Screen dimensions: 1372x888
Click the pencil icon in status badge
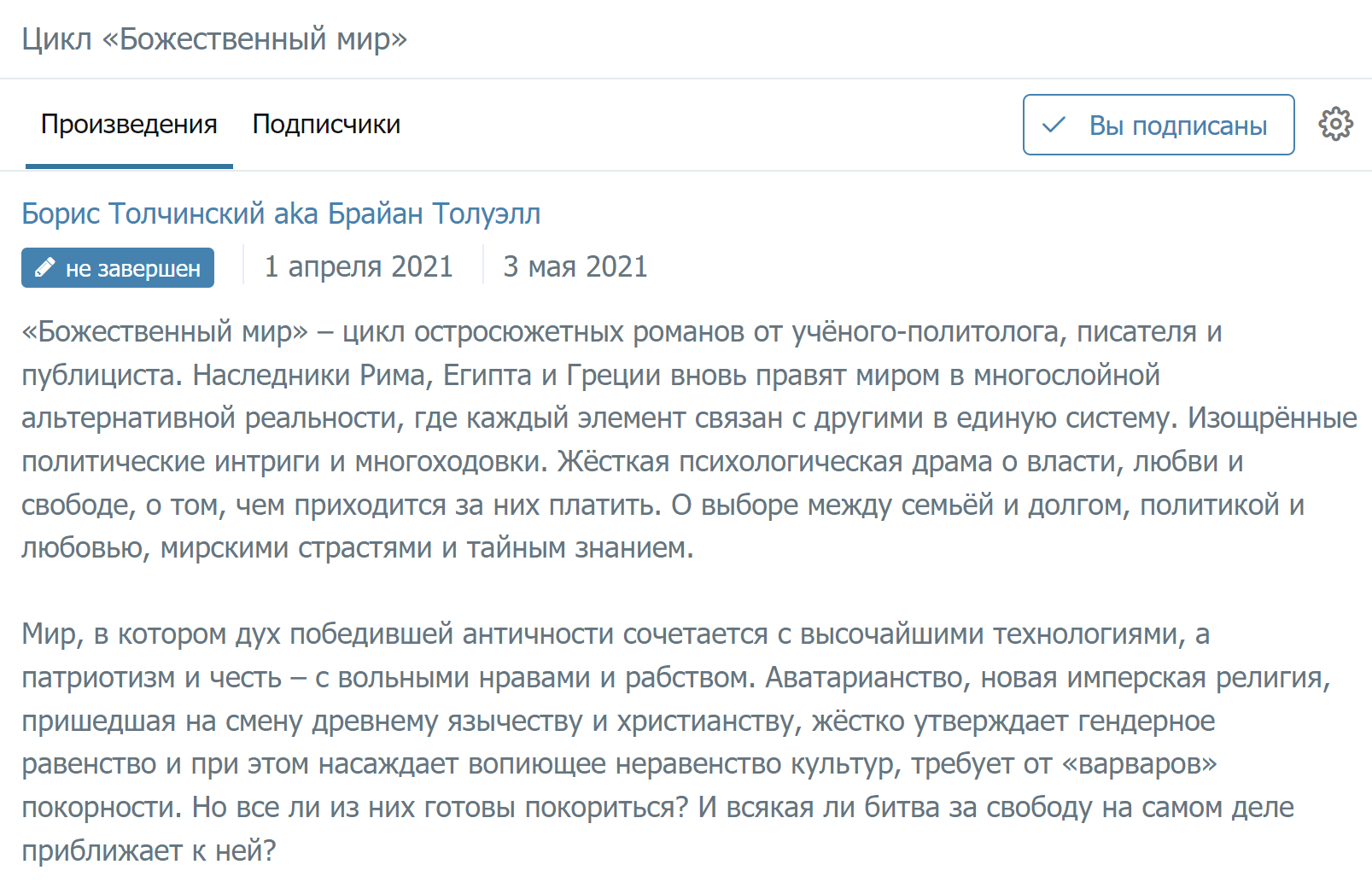click(x=45, y=268)
